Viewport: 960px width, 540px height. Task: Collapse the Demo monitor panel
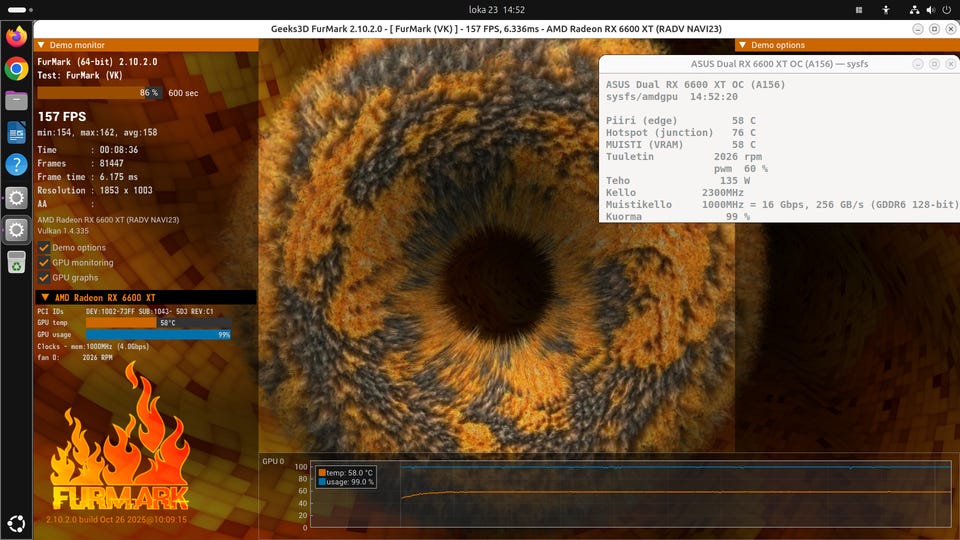[x=41, y=45]
